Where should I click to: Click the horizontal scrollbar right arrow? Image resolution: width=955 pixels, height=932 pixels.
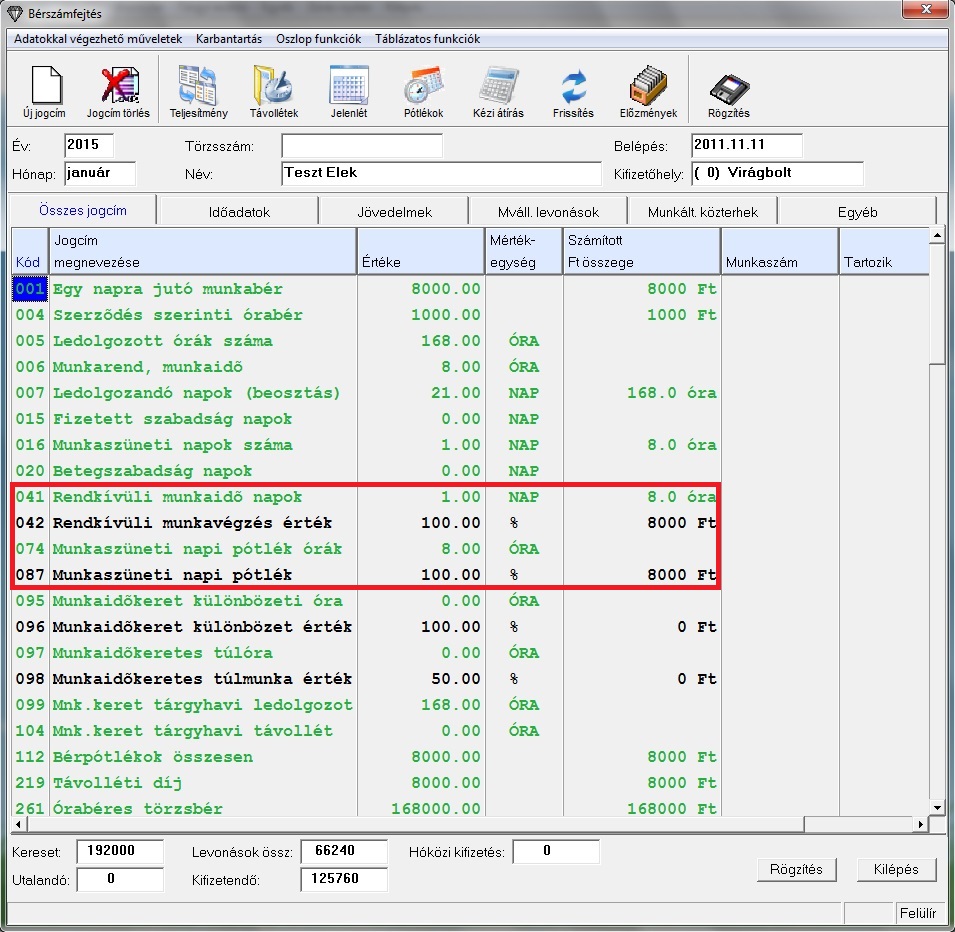click(922, 826)
